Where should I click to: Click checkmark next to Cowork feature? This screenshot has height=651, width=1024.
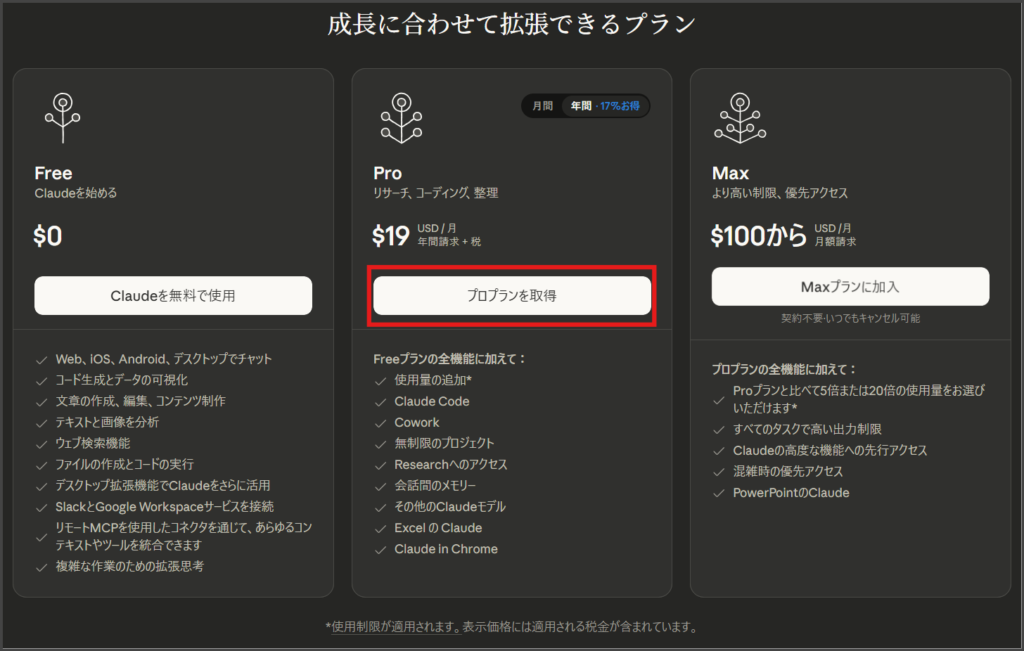(x=380, y=423)
